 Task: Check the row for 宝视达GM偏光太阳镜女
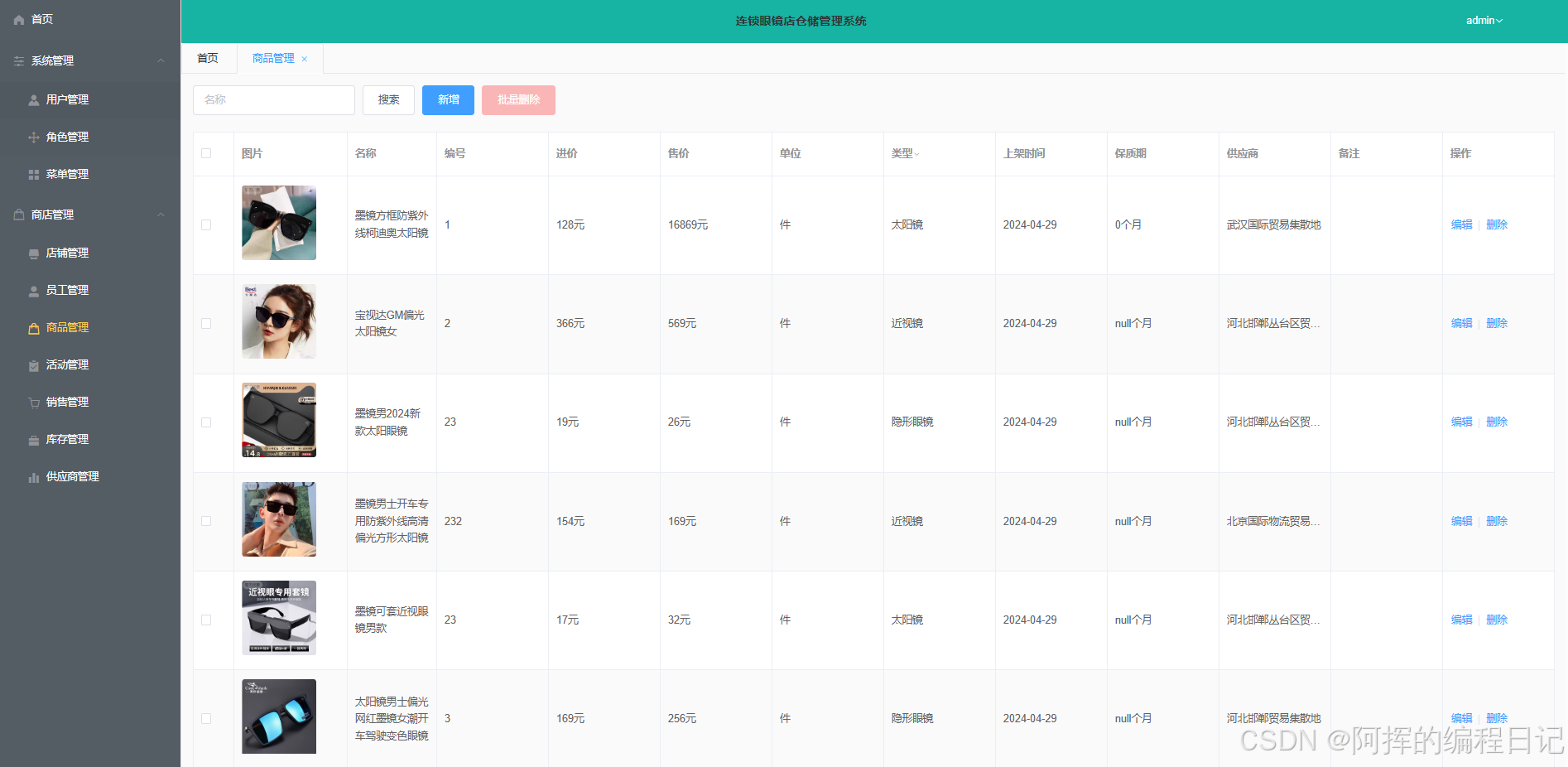(x=206, y=323)
